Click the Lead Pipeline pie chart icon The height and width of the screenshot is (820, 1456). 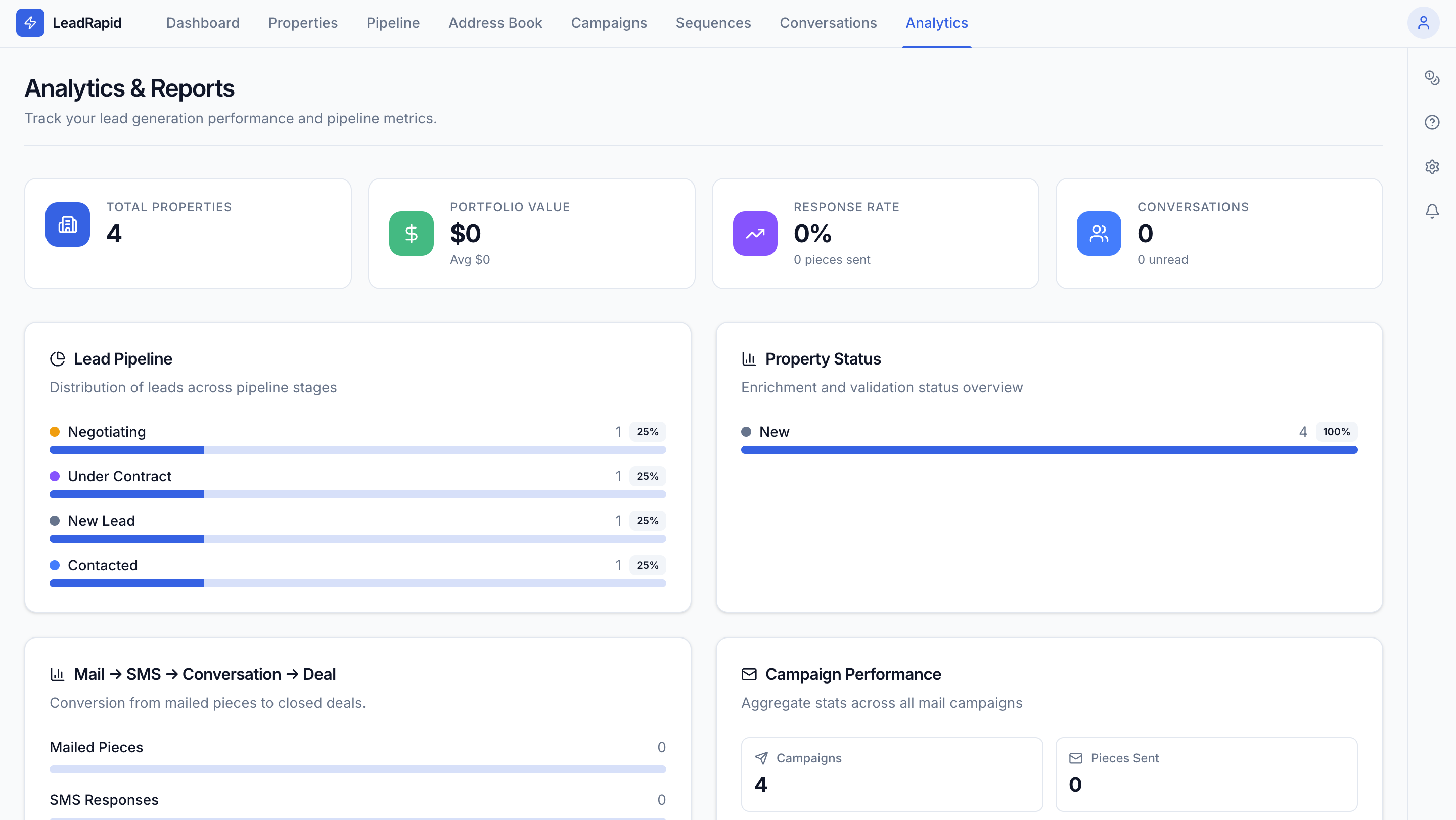click(x=58, y=359)
